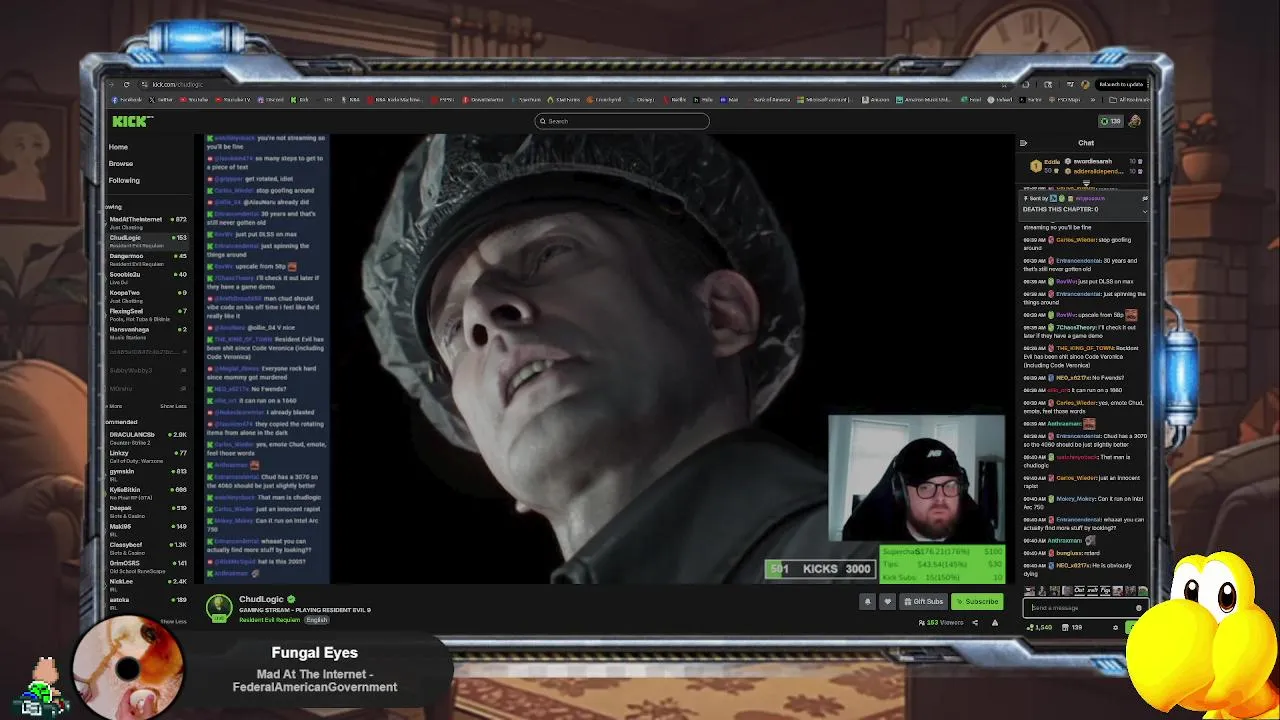This screenshot has height=720, width=1280.
Task: Open the YouTube bookmark
Action: (196, 100)
